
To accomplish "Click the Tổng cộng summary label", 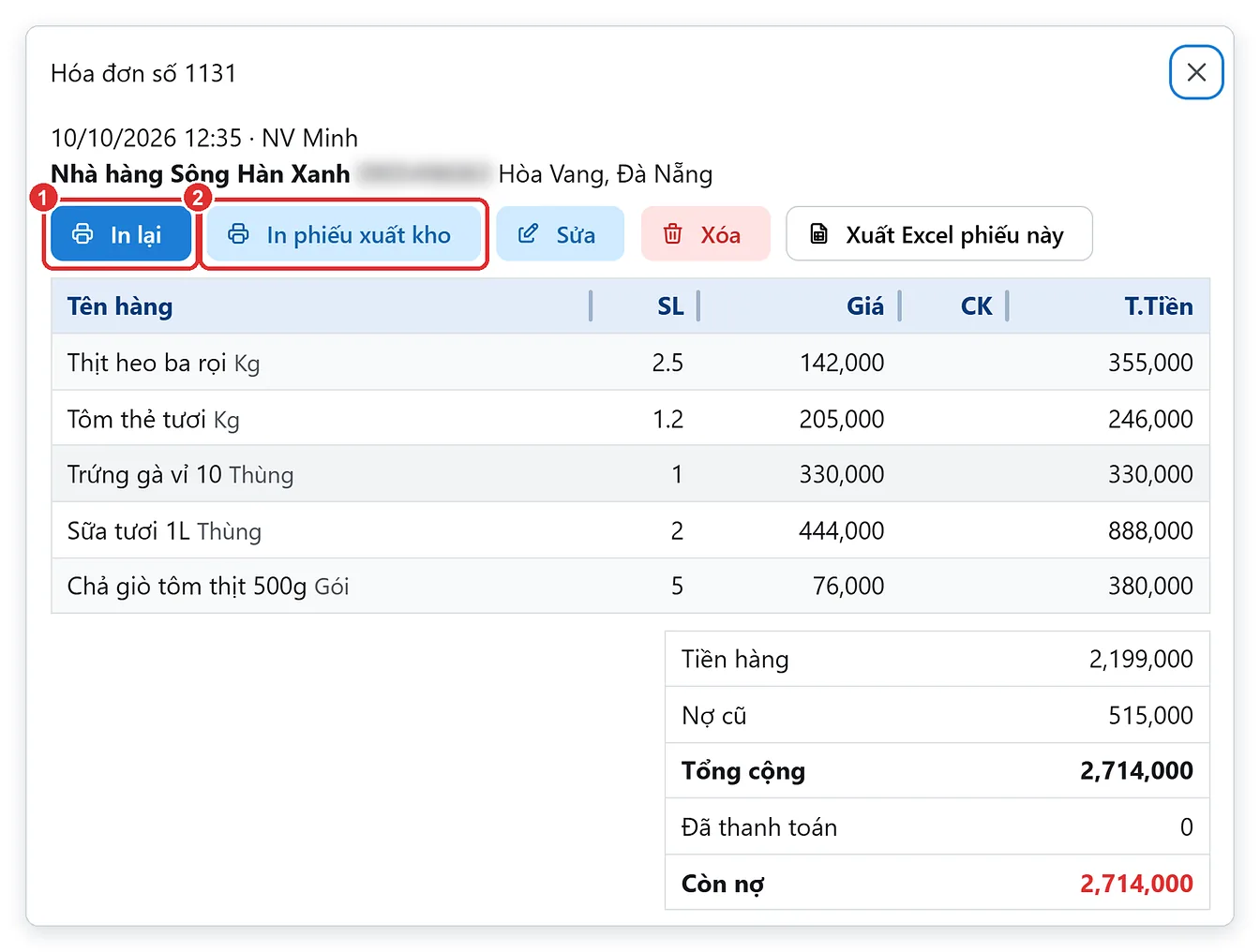I will (x=743, y=771).
